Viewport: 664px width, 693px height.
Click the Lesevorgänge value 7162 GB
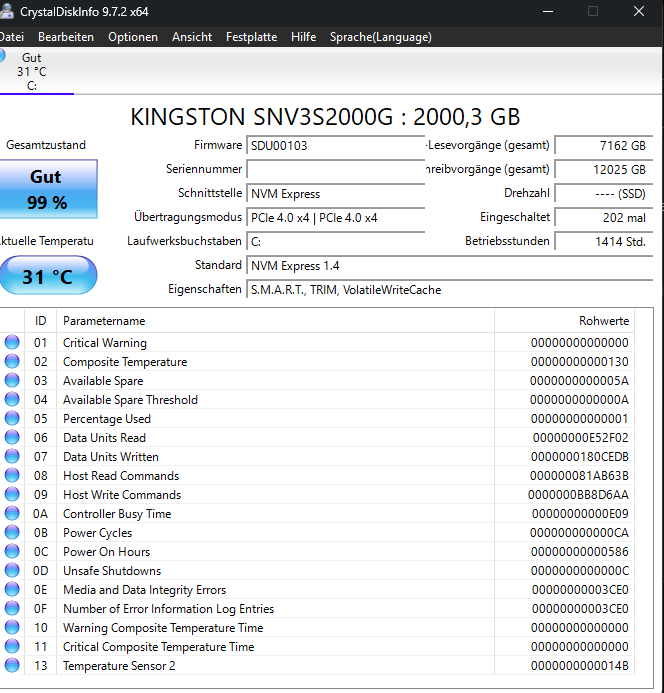point(603,145)
